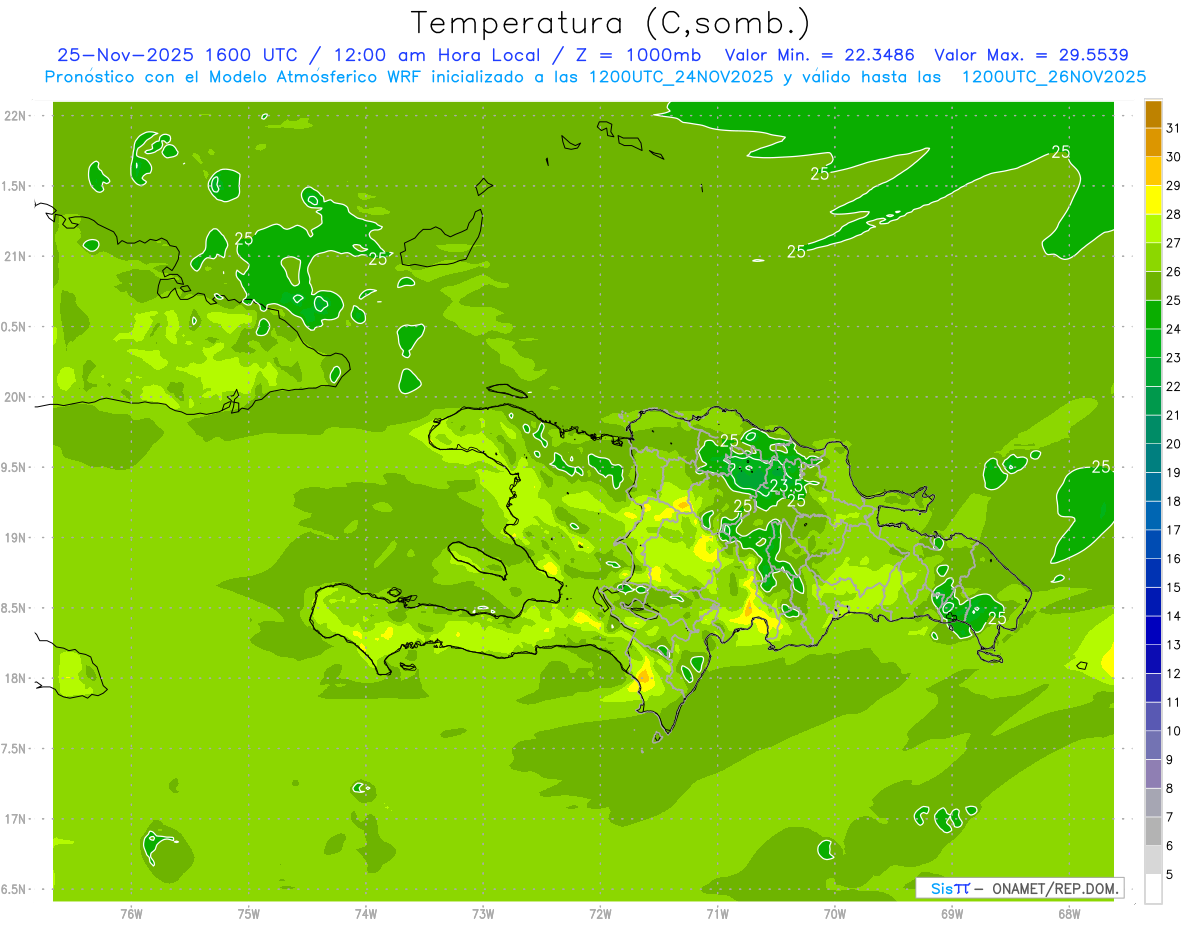Select the '71W' longitude axis label
Viewport: 1200px width, 927px height.
point(717,914)
